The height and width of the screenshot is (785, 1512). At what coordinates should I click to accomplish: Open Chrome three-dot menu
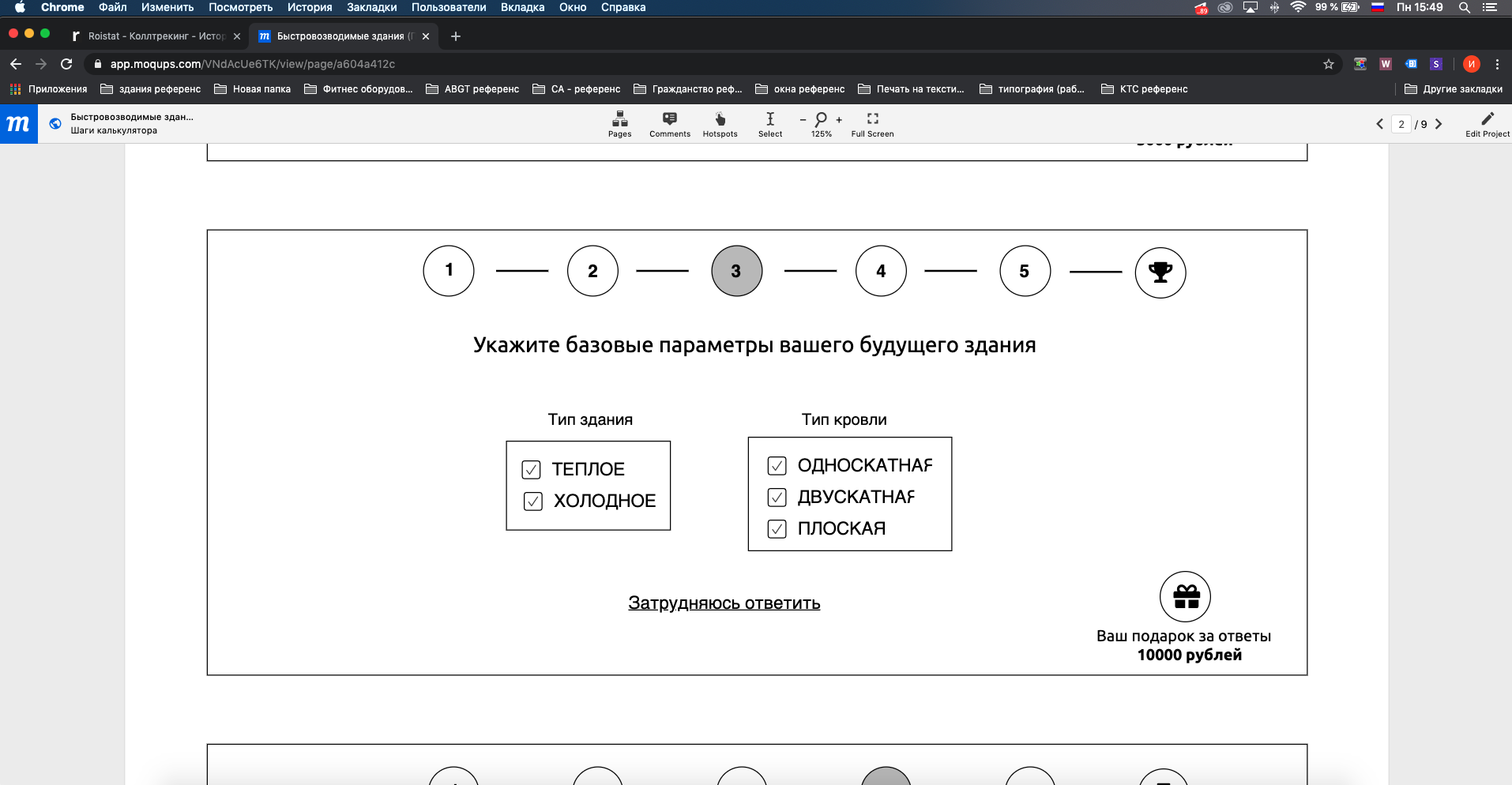point(1497,64)
